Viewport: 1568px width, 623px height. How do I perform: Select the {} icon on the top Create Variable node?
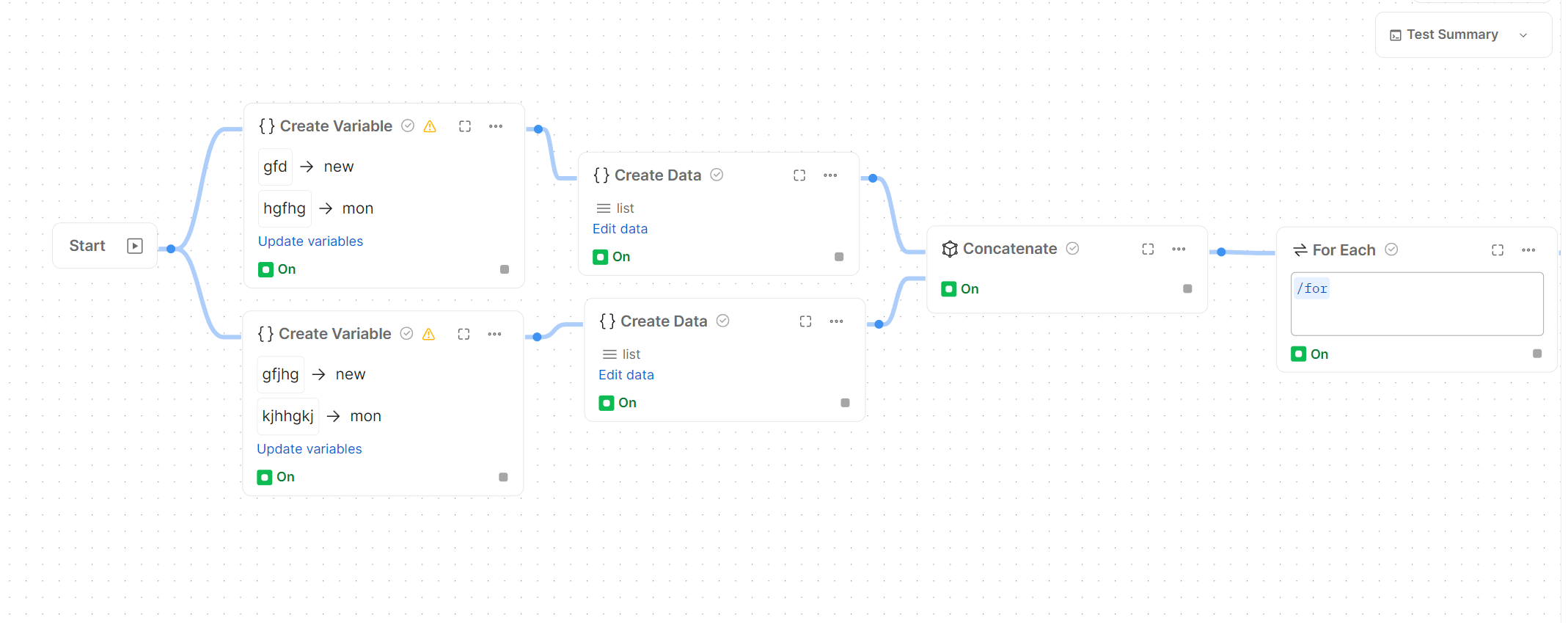tap(266, 125)
